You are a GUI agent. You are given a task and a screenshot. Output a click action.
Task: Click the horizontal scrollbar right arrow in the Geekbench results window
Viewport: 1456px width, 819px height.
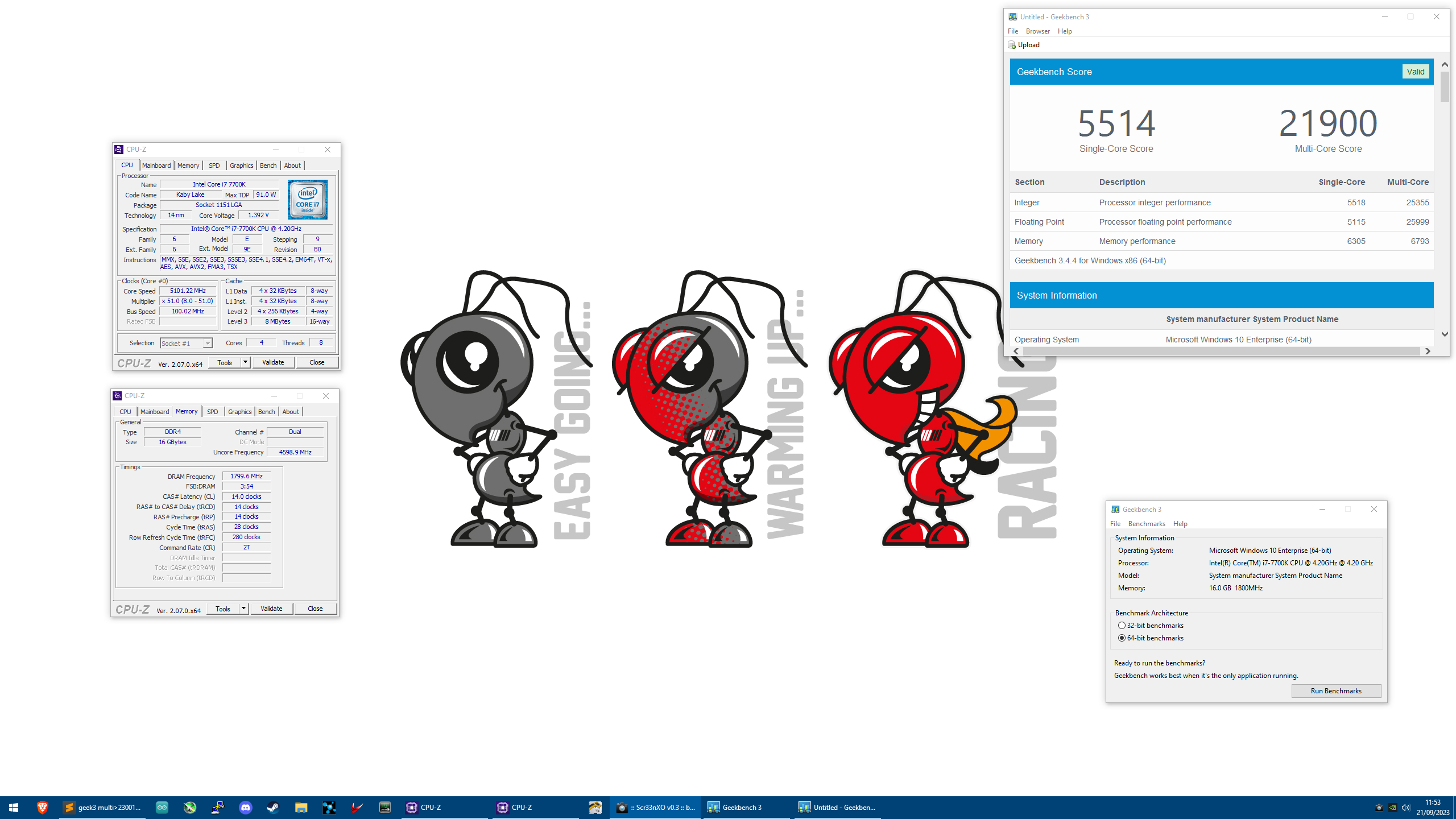coord(1428,351)
